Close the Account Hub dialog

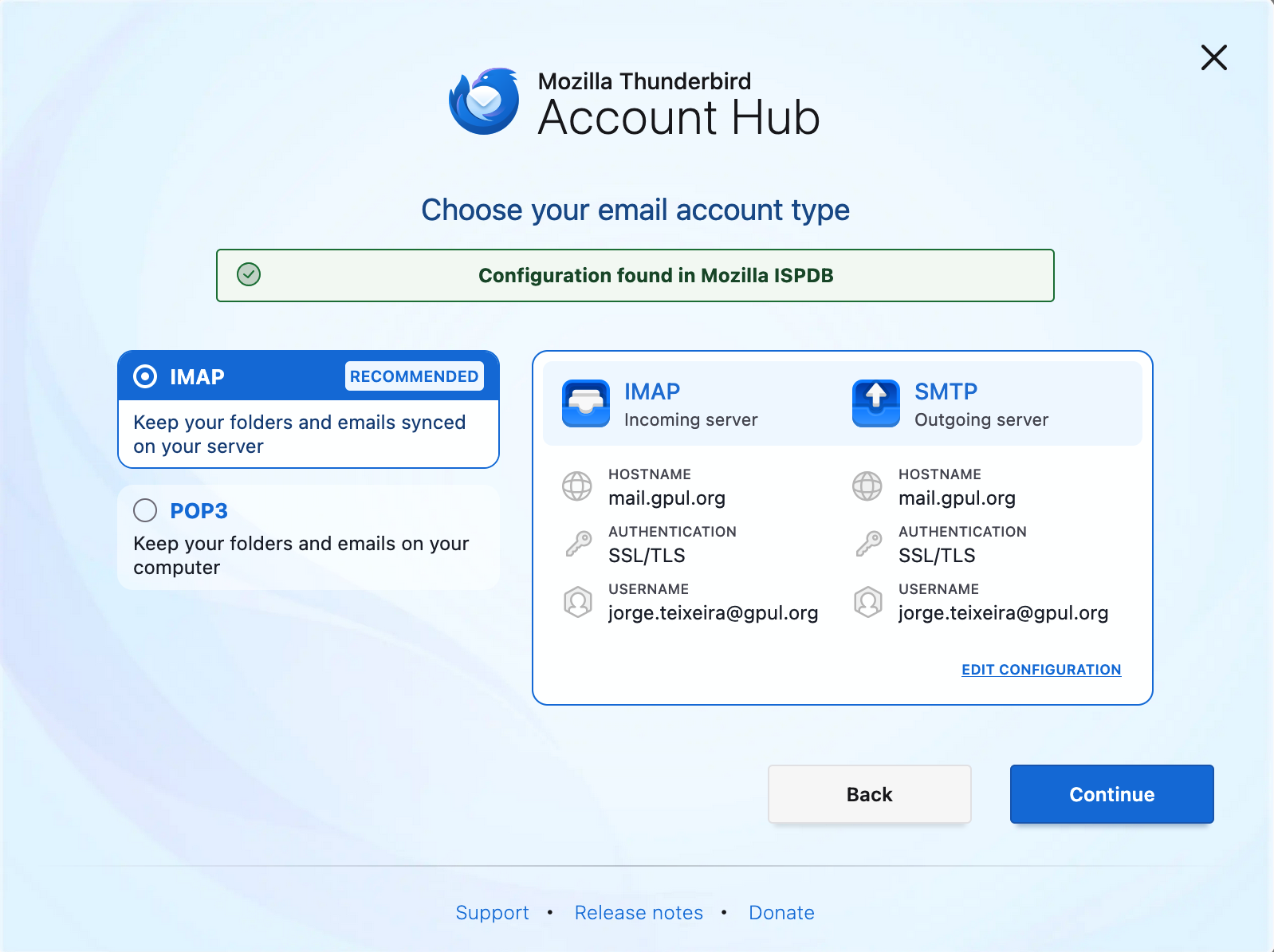coord(1213,57)
